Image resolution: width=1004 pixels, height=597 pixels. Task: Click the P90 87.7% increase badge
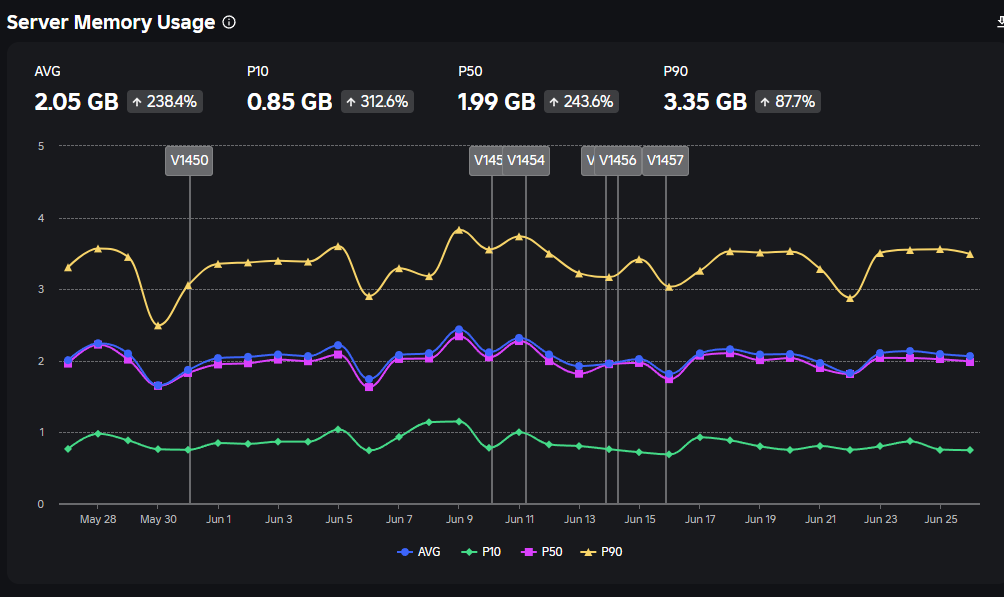point(788,101)
